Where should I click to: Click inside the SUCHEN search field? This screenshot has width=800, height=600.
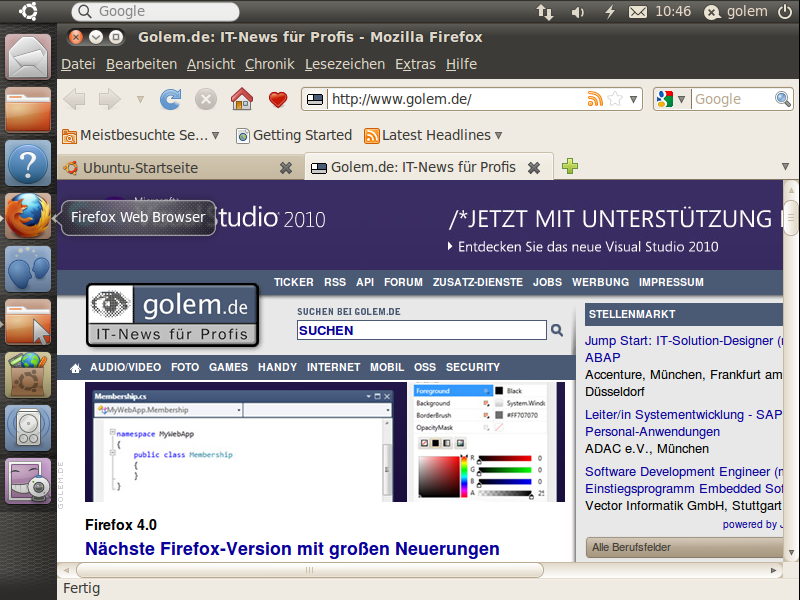(420, 330)
